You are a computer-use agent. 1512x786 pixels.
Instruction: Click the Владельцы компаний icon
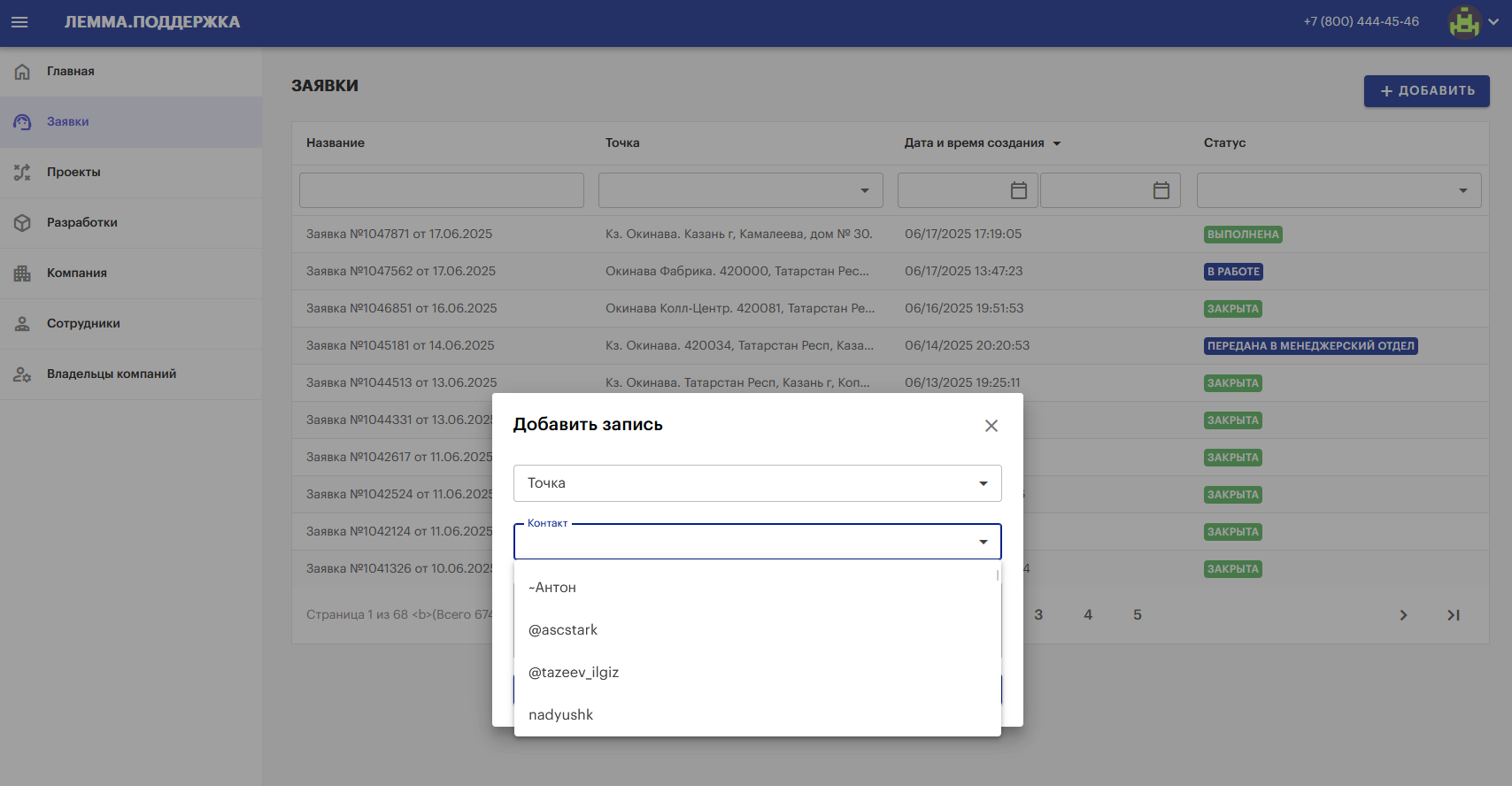pyautogui.click(x=22, y=374)
